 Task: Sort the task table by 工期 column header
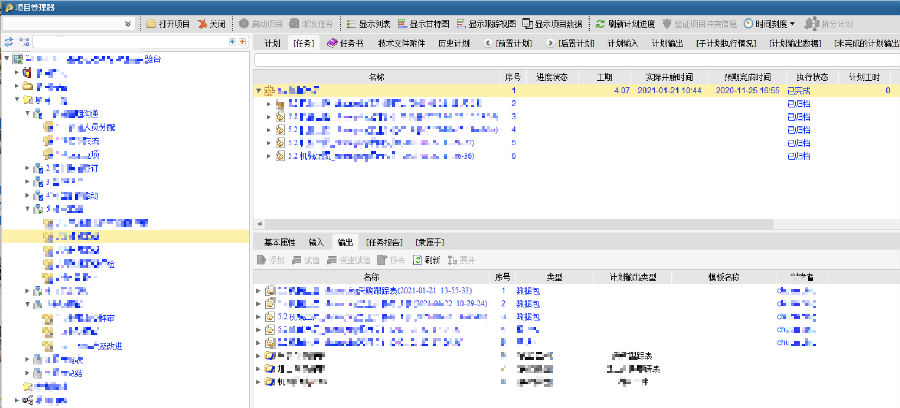[603, 76]
